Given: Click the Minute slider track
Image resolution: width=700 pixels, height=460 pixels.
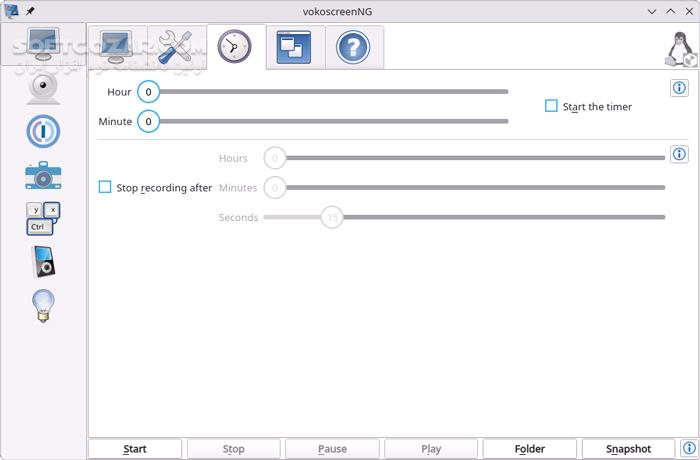Looking at the screenshot, I should 323,121.
